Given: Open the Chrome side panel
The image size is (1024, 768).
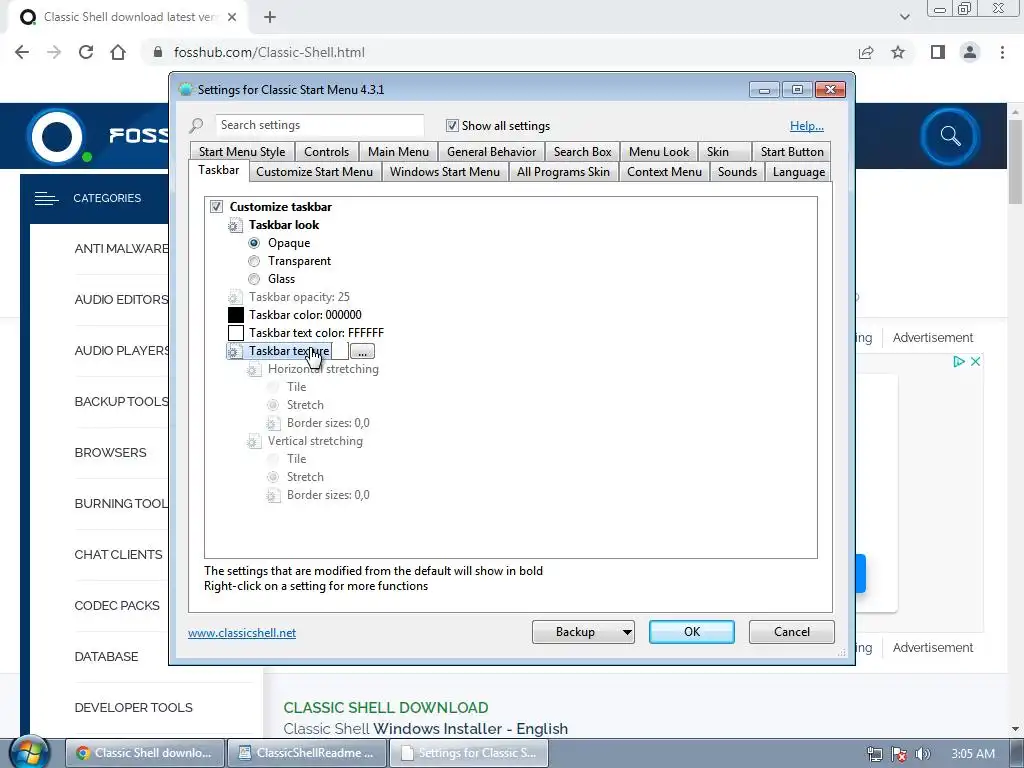Looking at the screenshot, I should click(938, 52).
